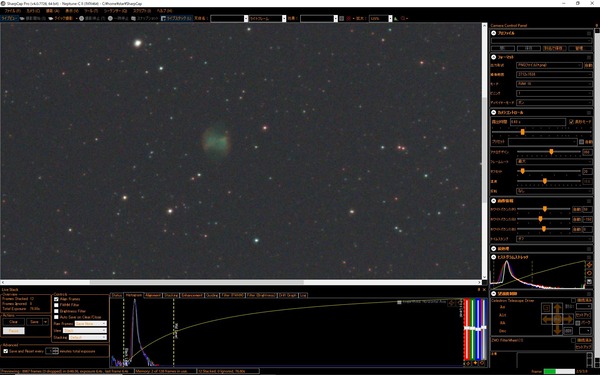Open the ヘルプ menu
Image resolution: width=600 pixels, height=375 pixels.
click(x=164, y=11)
